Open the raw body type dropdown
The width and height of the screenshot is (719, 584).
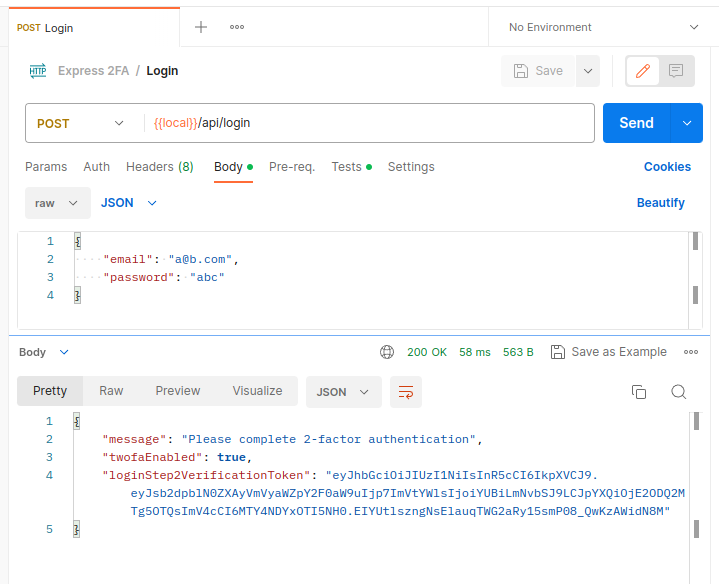(x=58, y=203)
